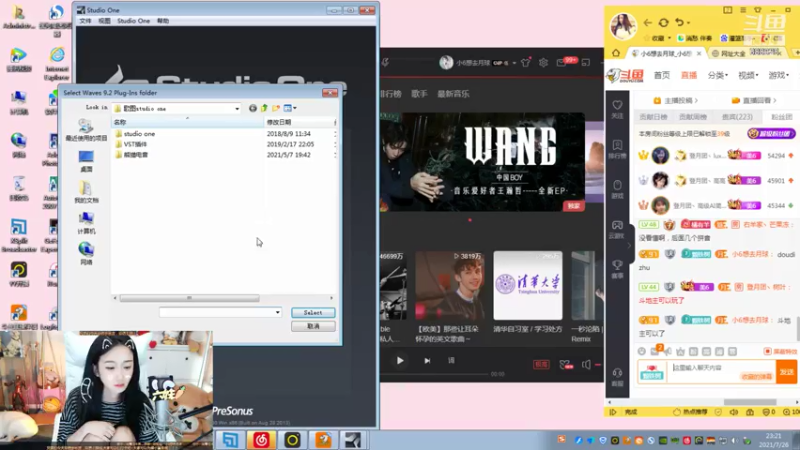
Task: Switch to 贡献周榜 tab
Action: point(693,117)
